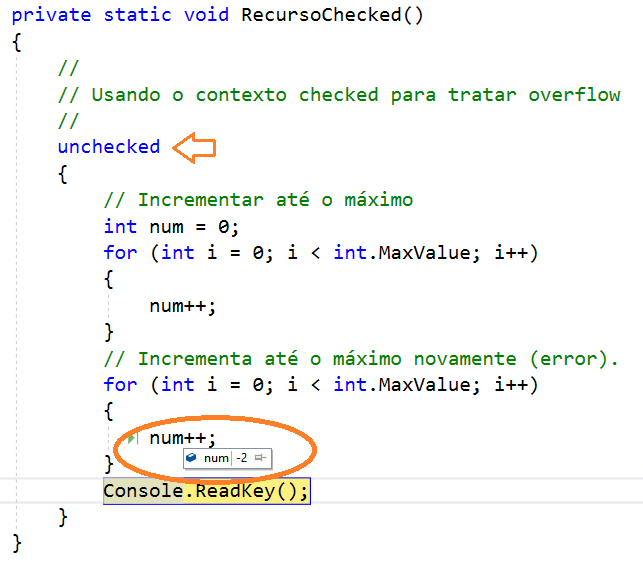Click the num label inside the debugger datatip
The image size is (643, 565).
point(216,458)
